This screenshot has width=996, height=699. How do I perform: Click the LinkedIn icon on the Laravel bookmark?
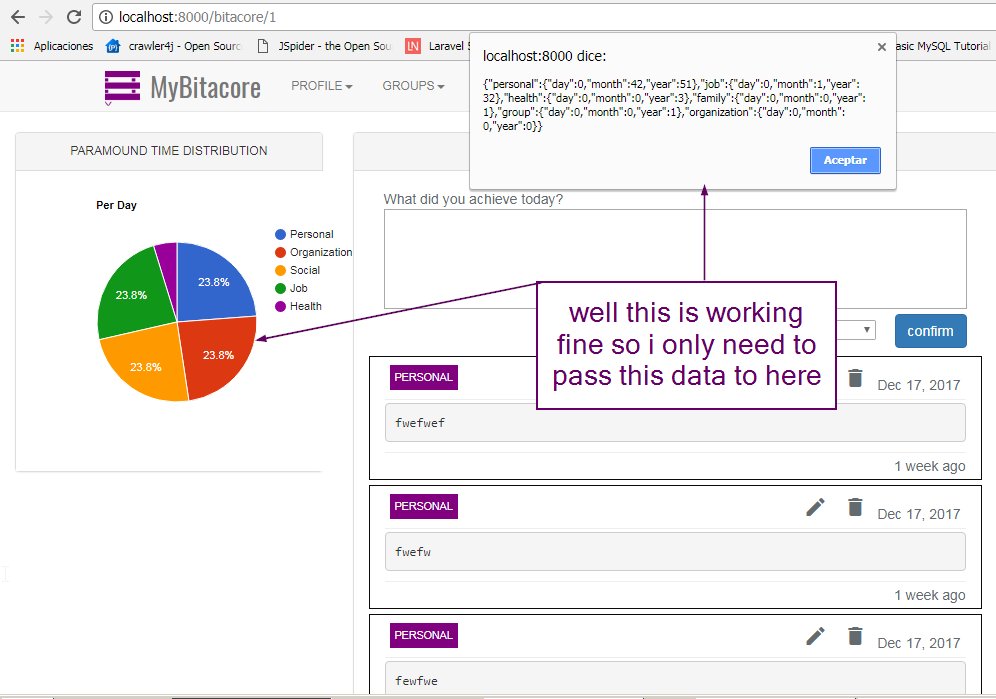click(x=412, y=46)
